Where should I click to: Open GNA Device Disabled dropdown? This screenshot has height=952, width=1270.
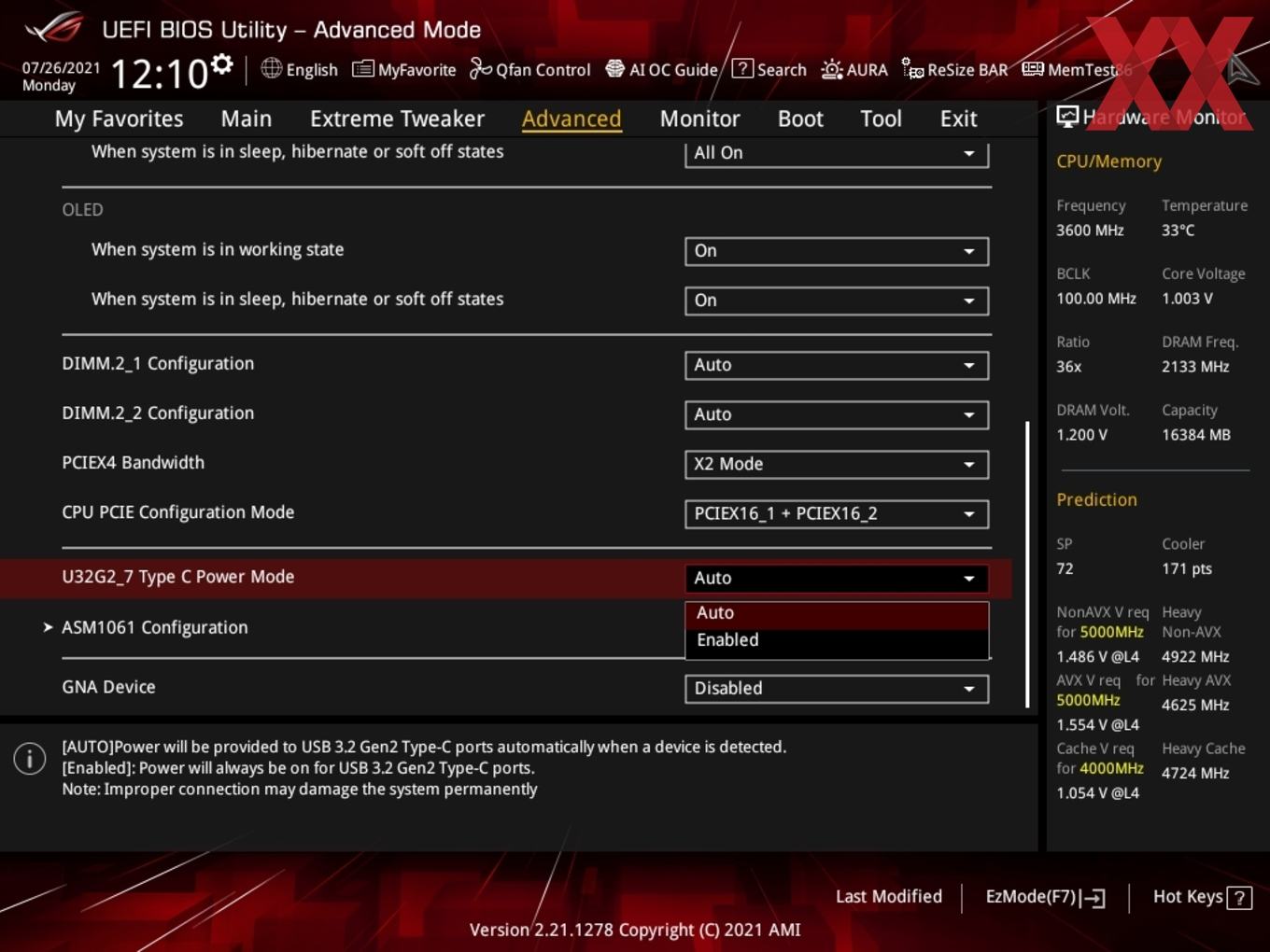click(837, 689)
